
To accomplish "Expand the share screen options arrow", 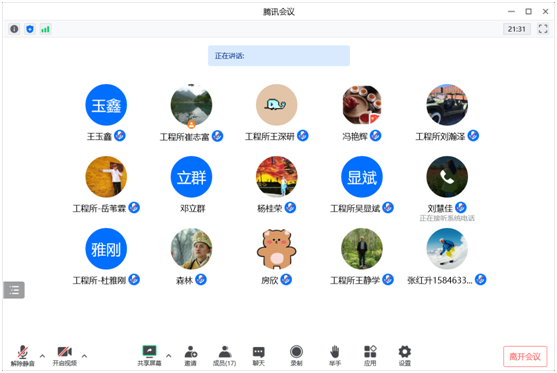I will tap(169, 356).
